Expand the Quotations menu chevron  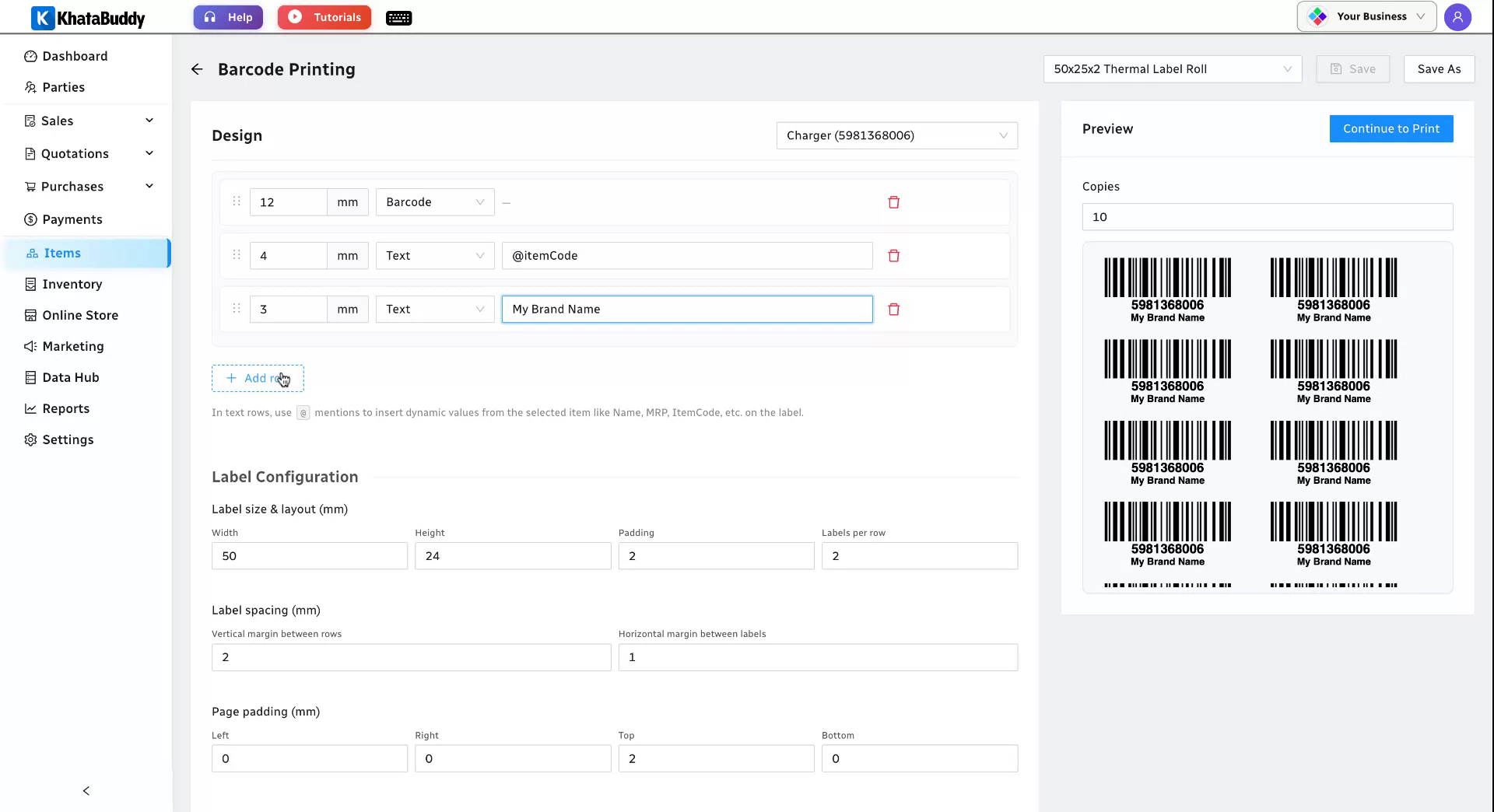(149, 153)
